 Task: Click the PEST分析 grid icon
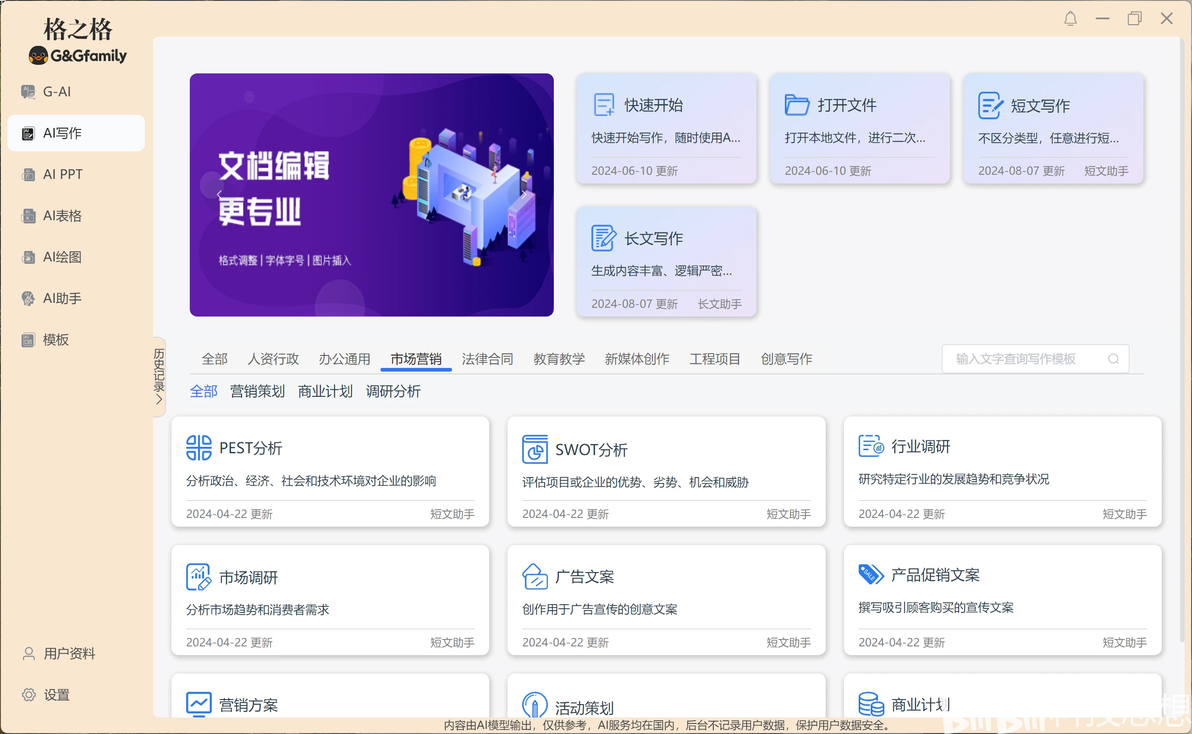198,448
